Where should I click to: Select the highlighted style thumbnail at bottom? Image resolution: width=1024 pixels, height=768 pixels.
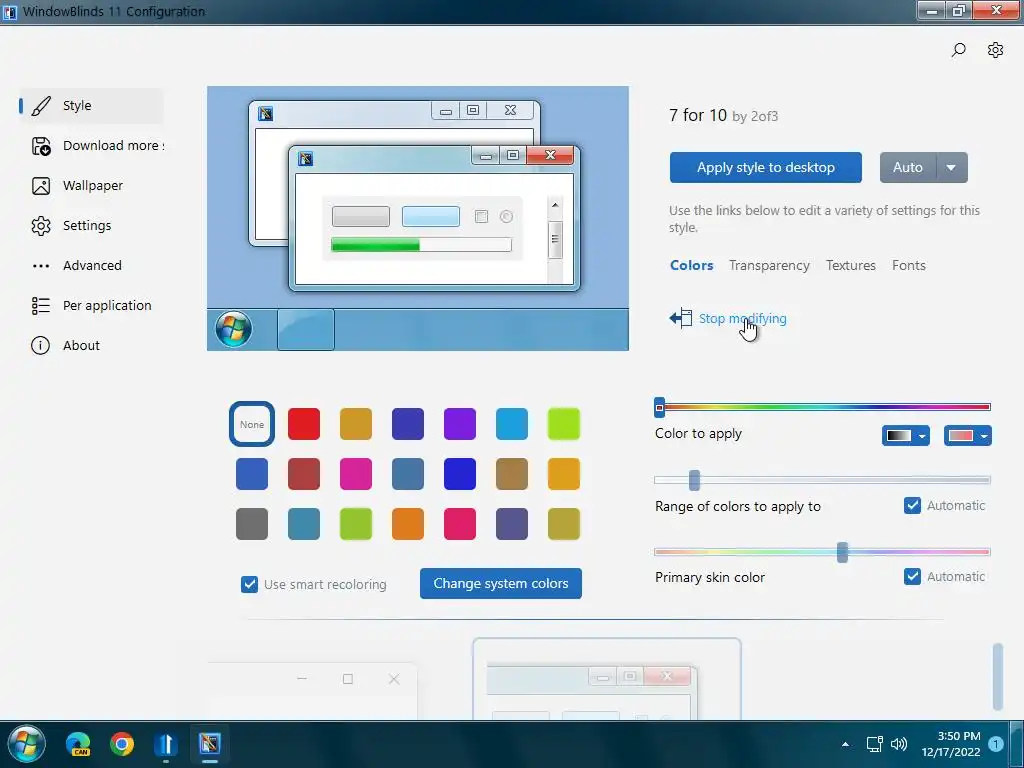coord(607,679)
